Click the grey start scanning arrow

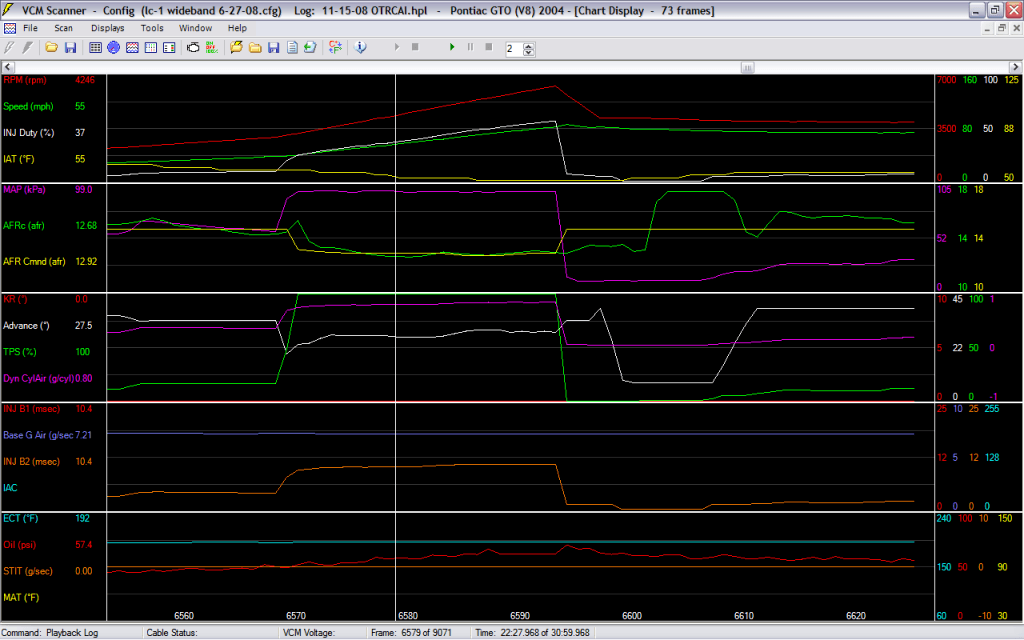(396, 48)
